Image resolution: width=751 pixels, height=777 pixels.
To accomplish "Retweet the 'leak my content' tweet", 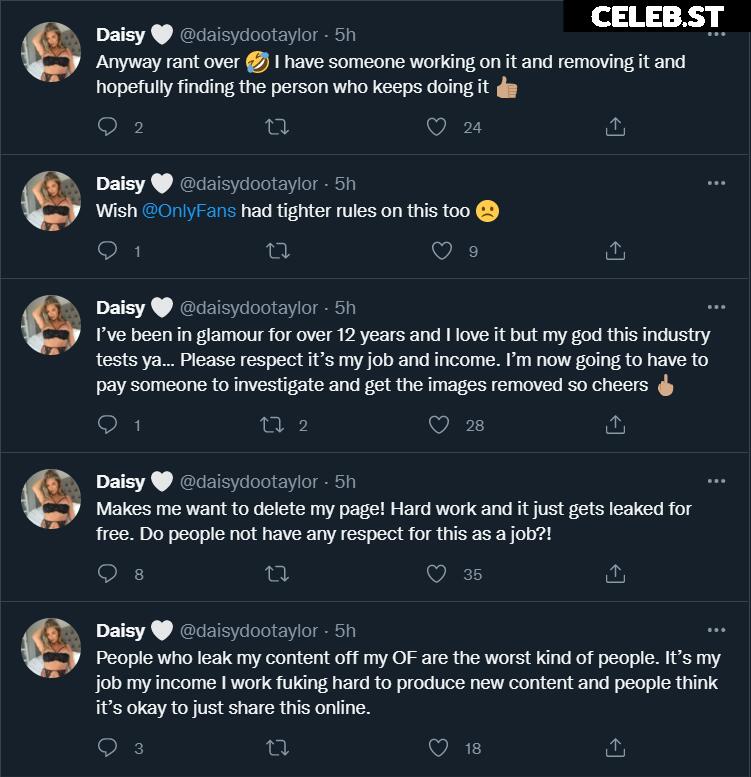I will 277,747.
